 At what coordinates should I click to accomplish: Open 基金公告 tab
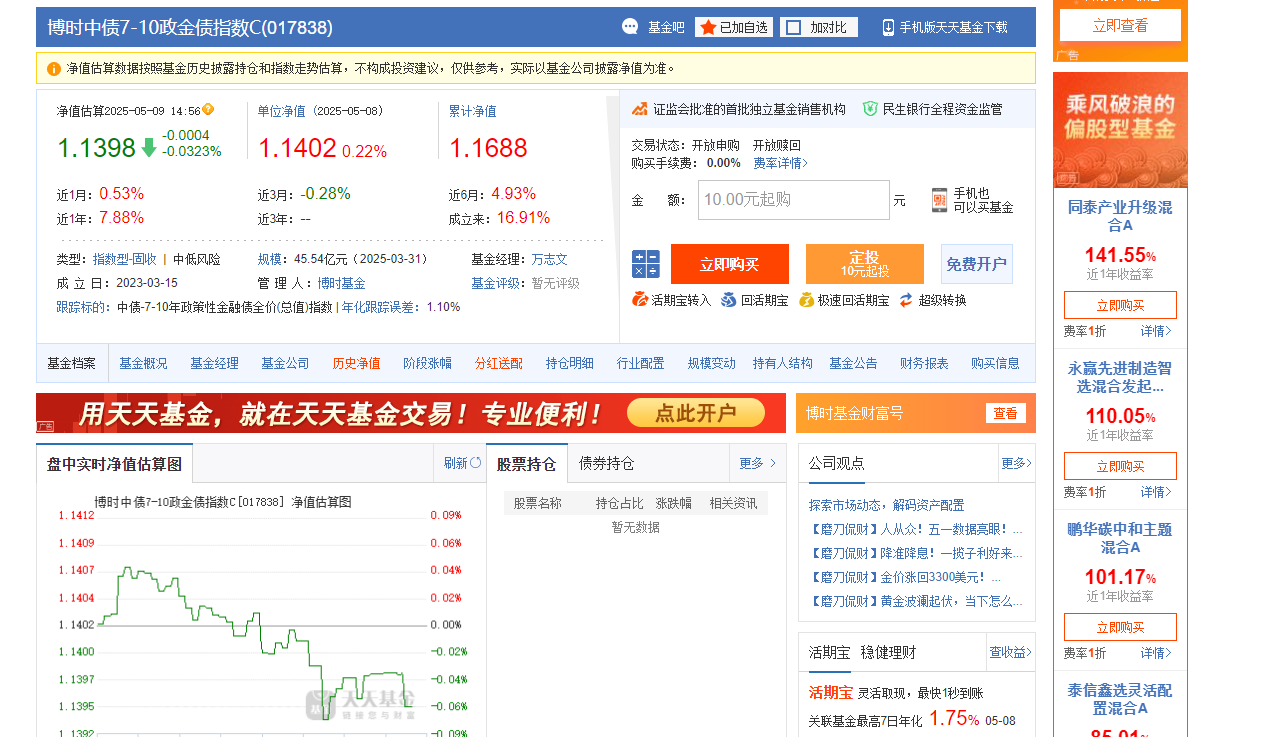(x=854, y=363)
